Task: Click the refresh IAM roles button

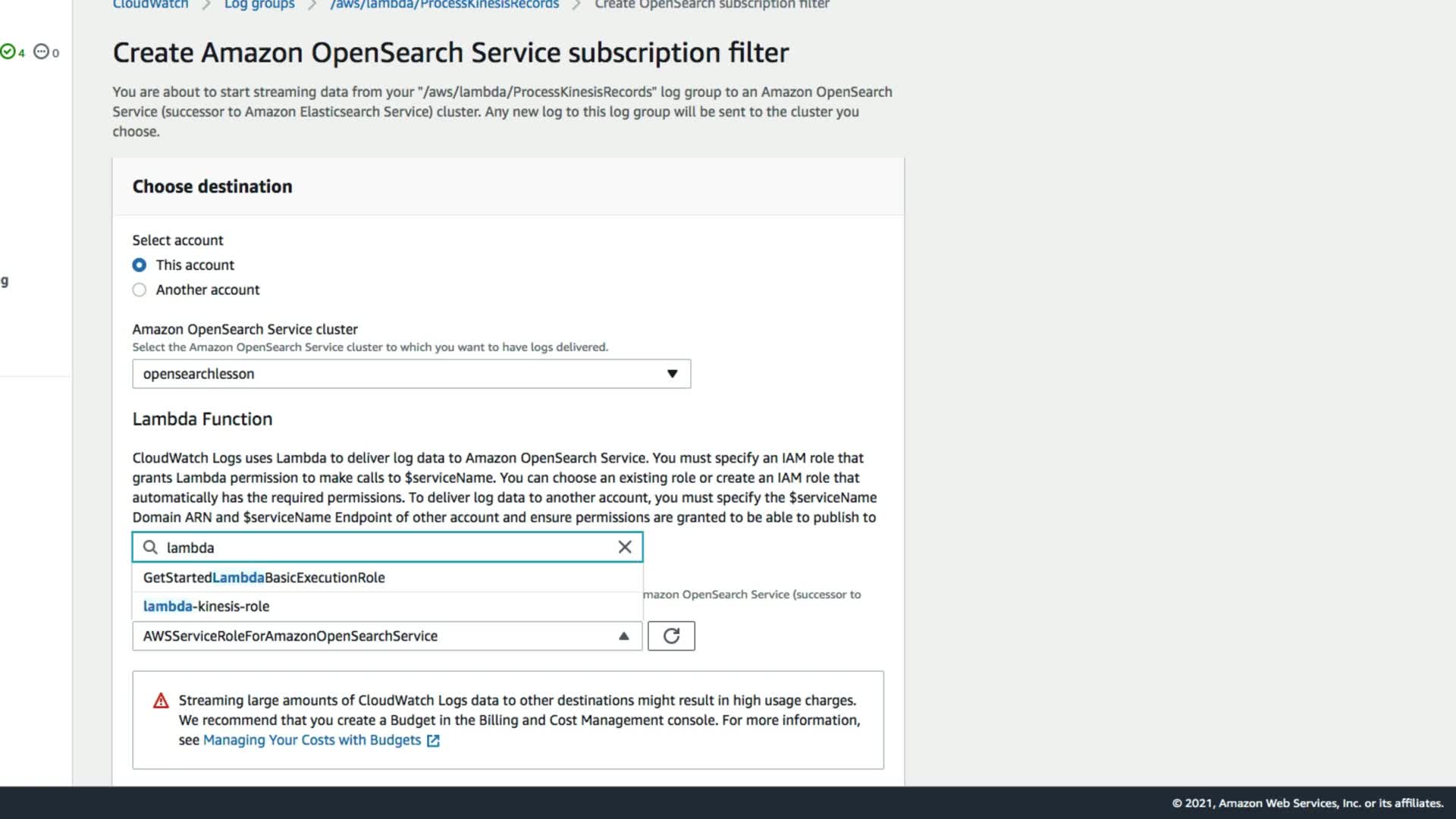Action: click(x=671, y=635)
